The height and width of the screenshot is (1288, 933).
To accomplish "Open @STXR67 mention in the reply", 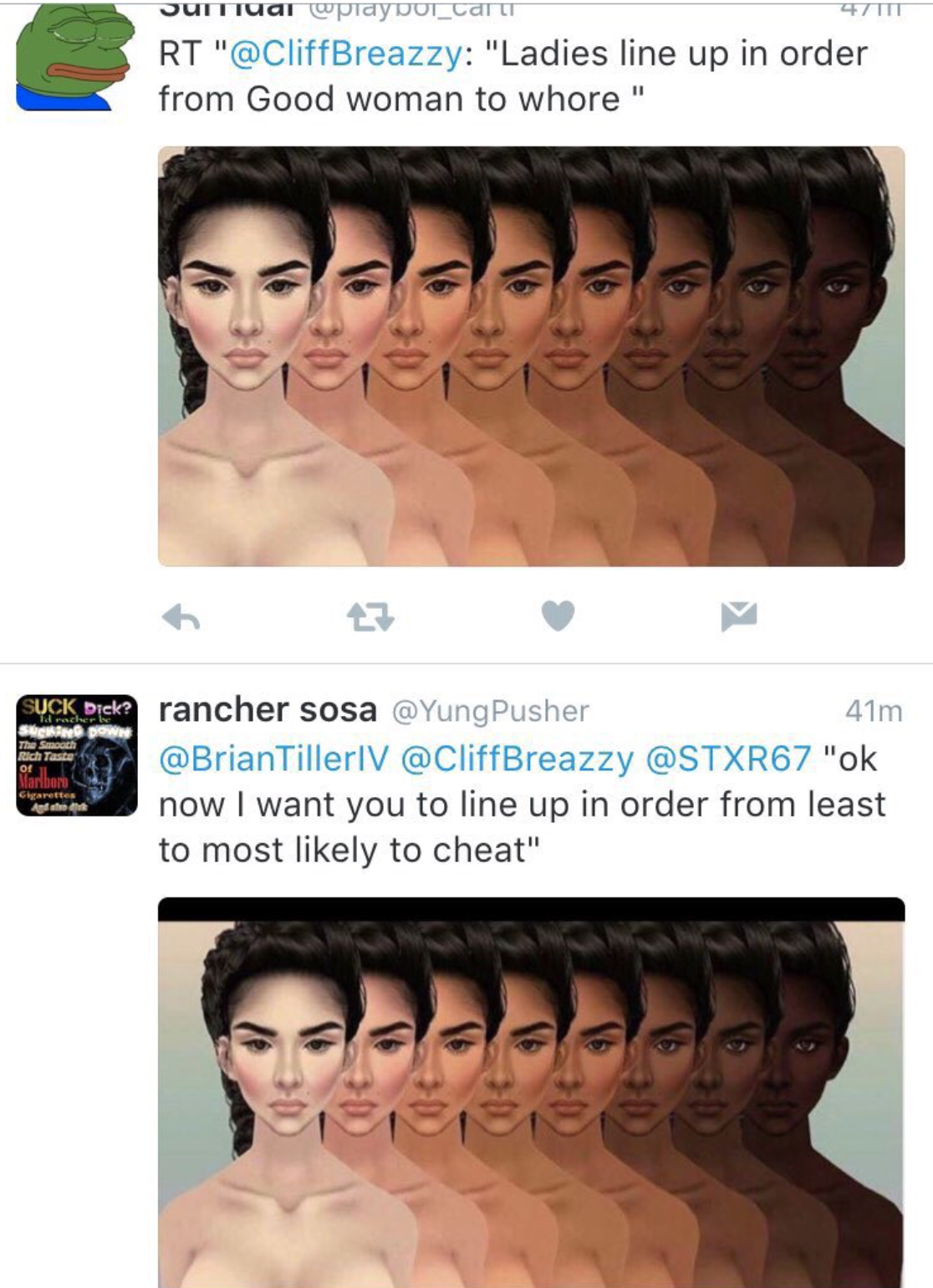I will (728, 759).
